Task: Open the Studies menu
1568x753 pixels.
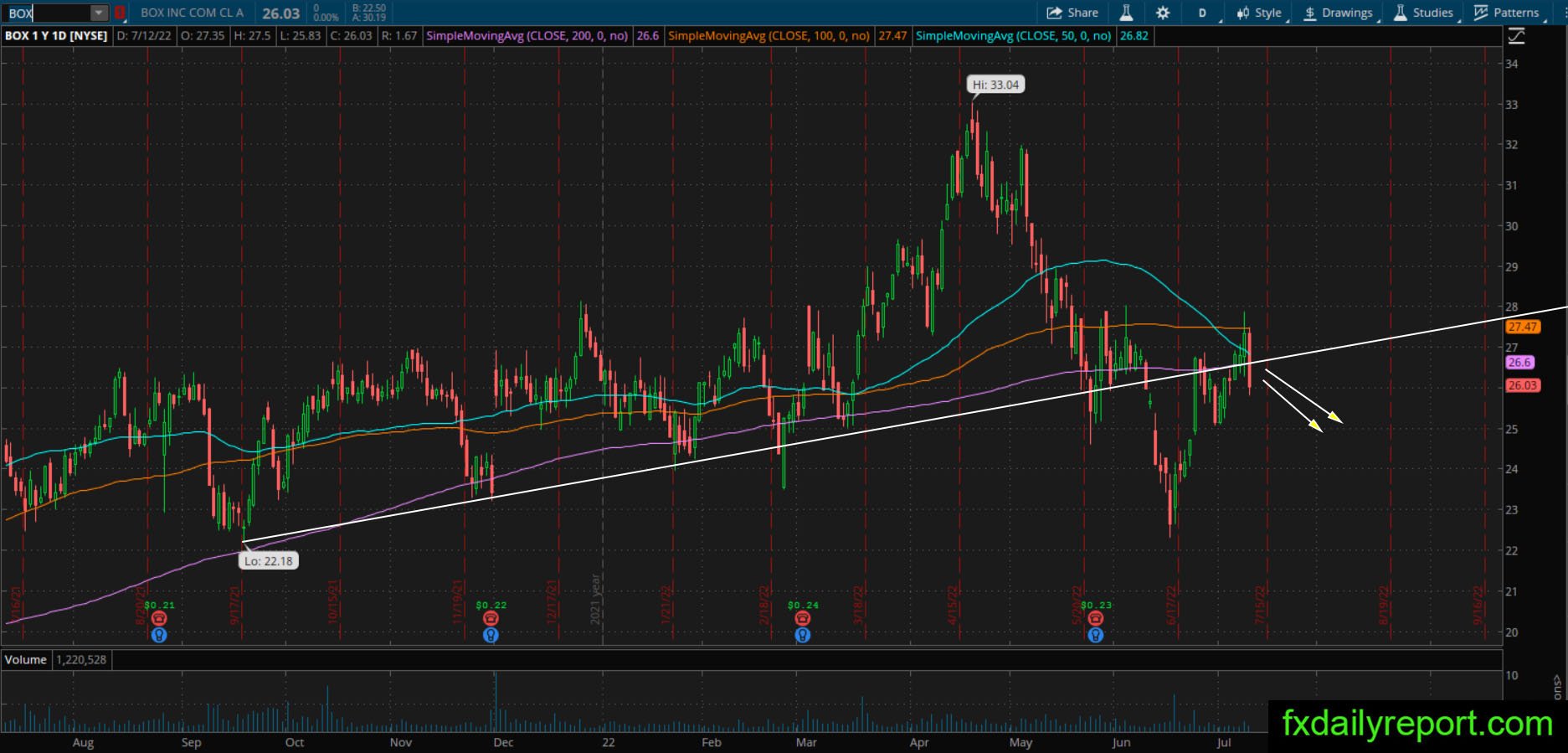Action: point(1424,13)
